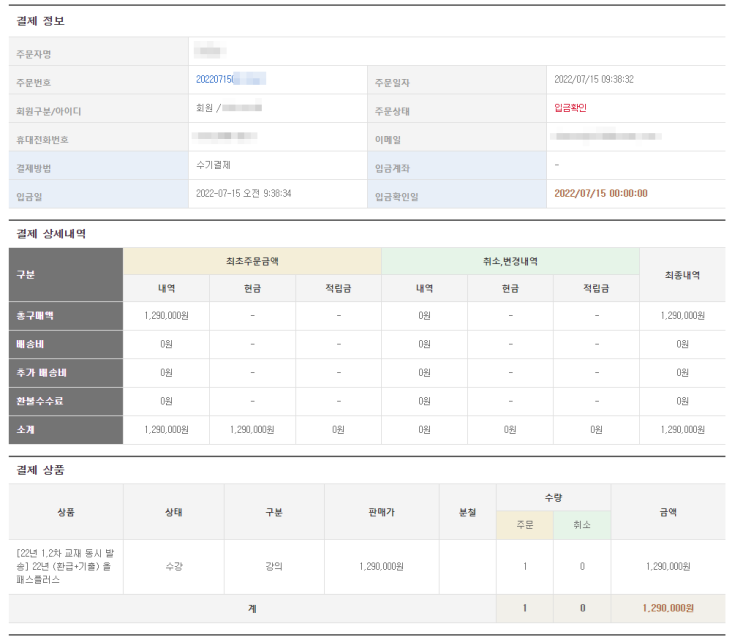Select the 결제 상품 section heading
This screenshot has width=743, height=640.
coord(40,470)
